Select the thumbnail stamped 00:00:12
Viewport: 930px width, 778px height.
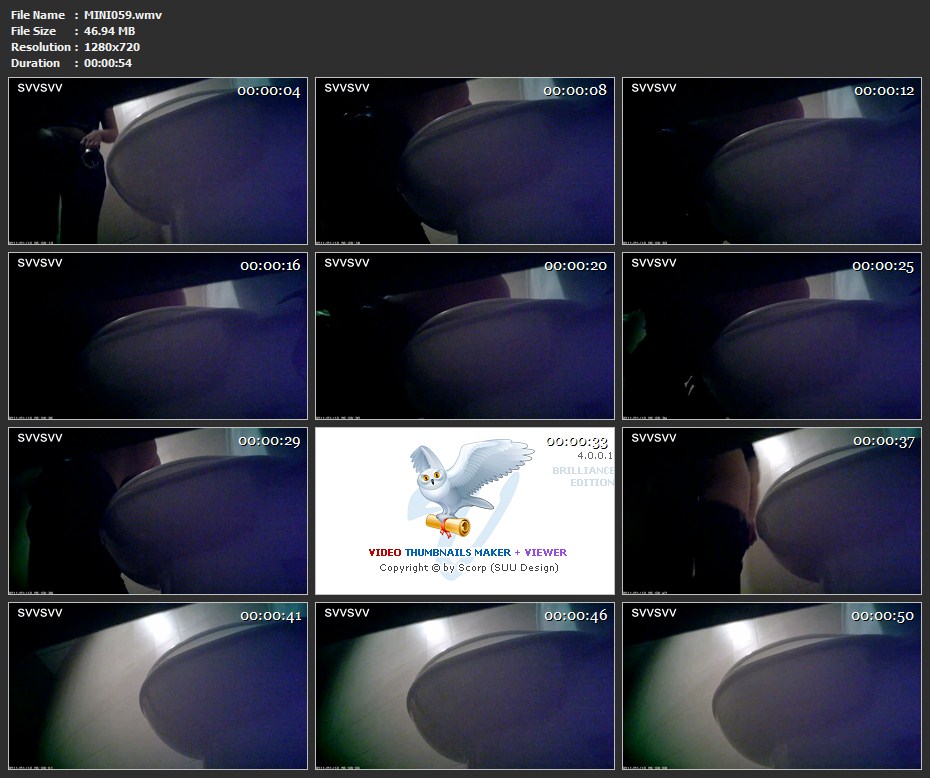pos(772,161)
